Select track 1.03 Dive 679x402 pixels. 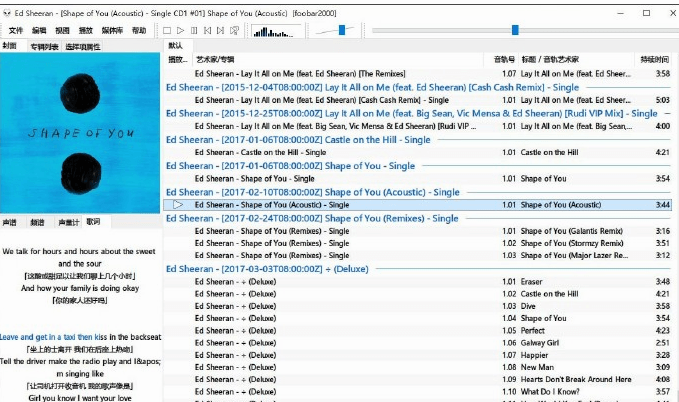coord(418,306)
